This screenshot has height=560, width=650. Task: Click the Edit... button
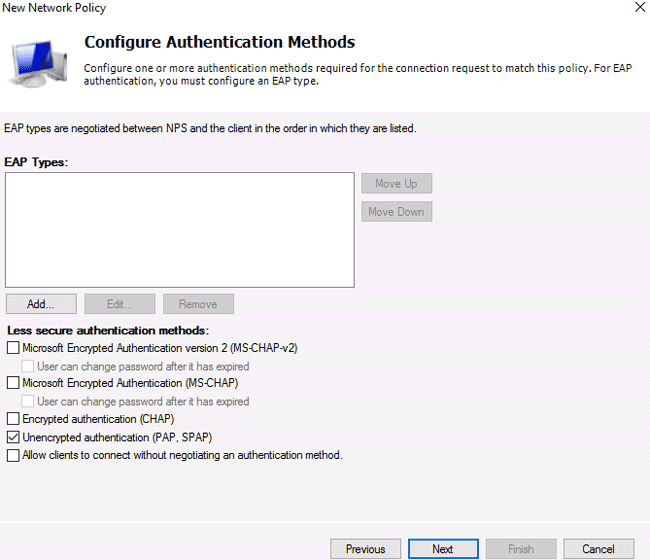[120, 304]
